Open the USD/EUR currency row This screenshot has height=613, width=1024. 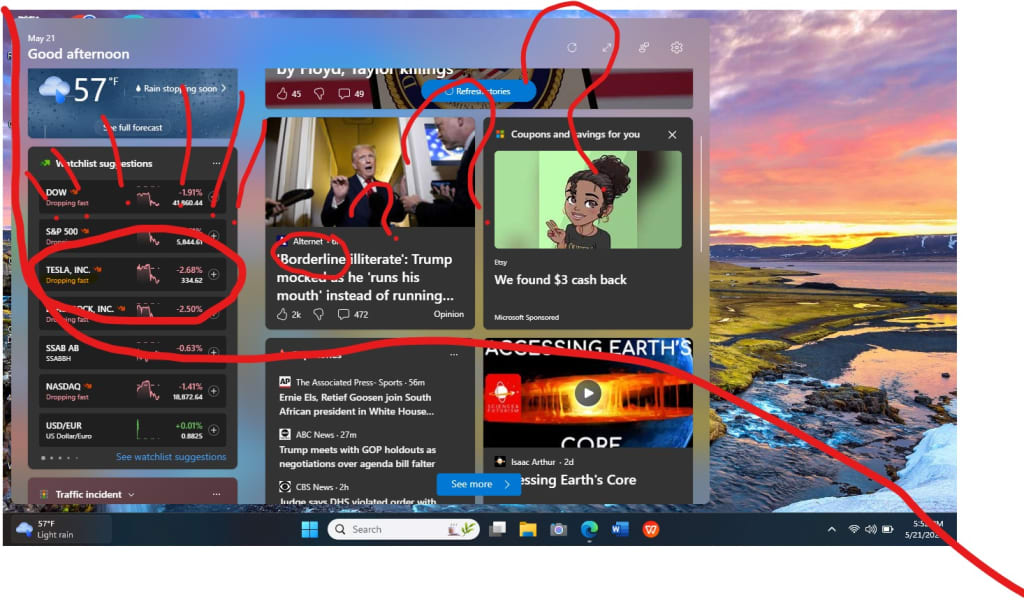[x=132, y=430]
